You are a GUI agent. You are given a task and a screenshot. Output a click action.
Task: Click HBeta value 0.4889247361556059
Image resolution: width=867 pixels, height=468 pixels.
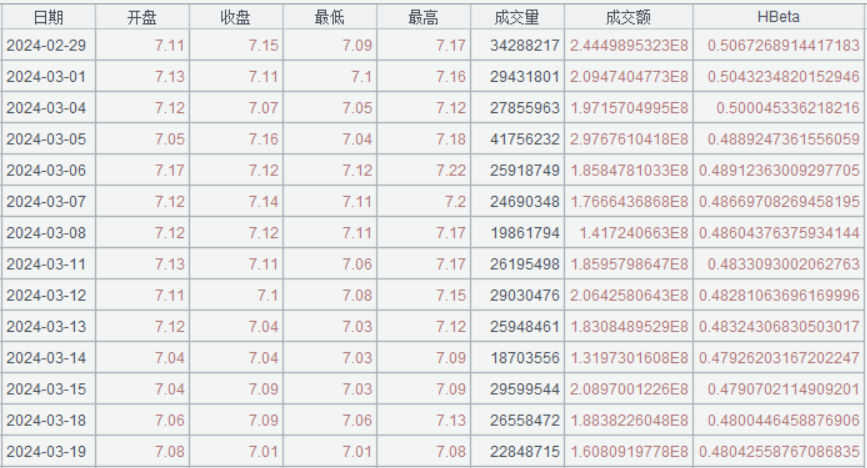(784, 139)
